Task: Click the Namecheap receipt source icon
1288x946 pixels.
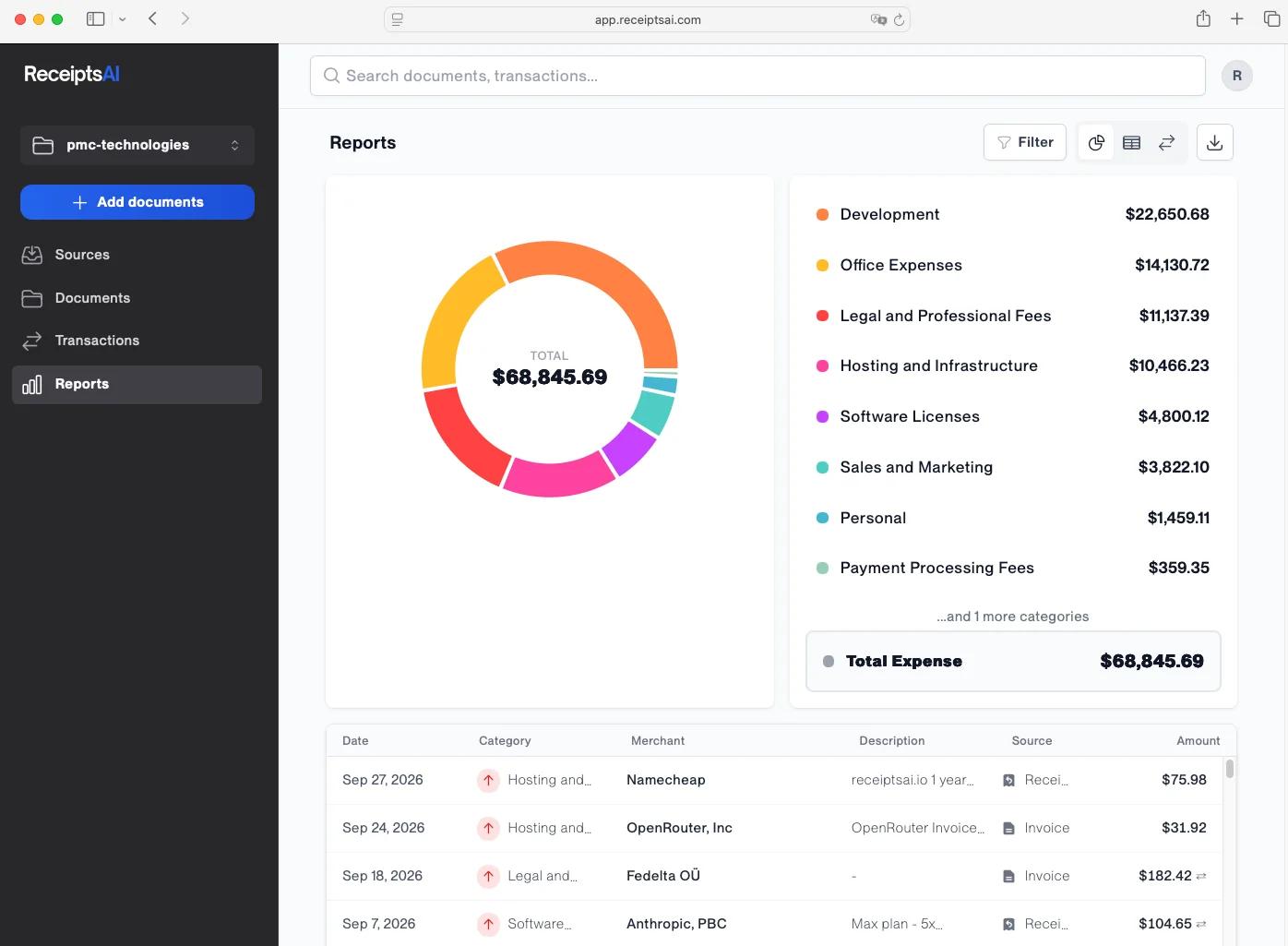Action: [x=1008, y=780]
